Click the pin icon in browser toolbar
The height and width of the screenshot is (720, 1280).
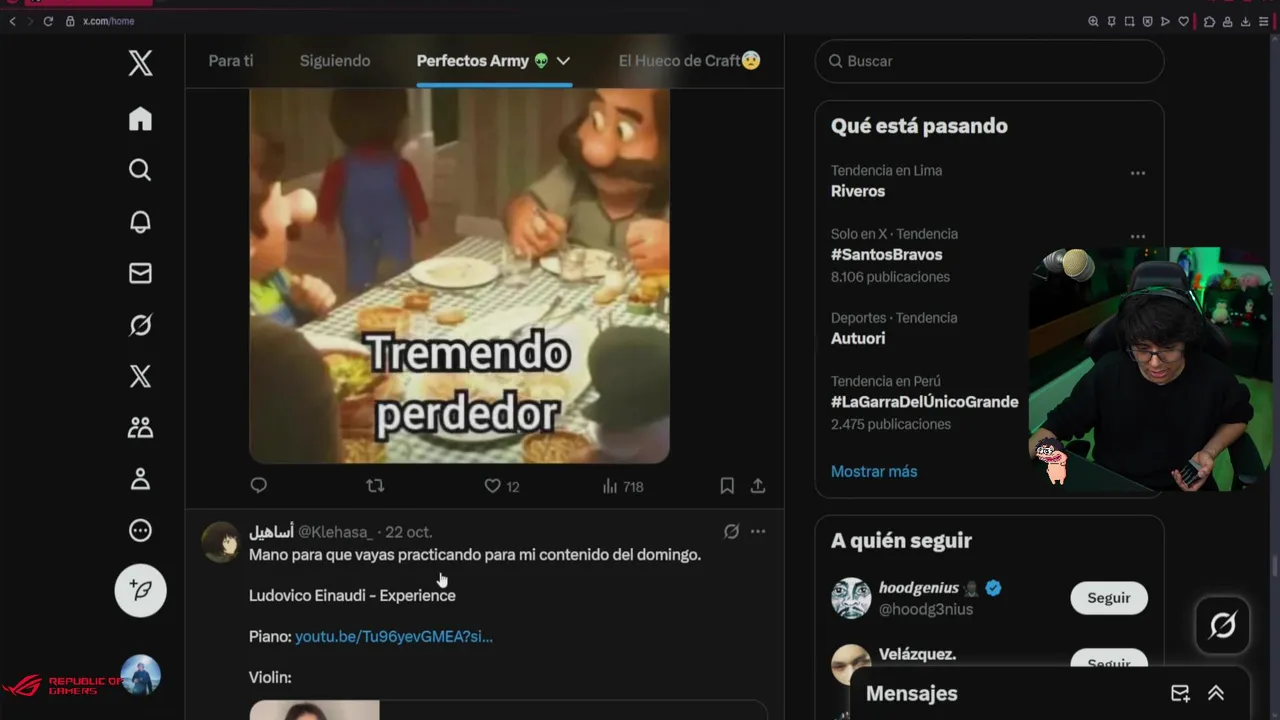click(x=1111, y=21)
